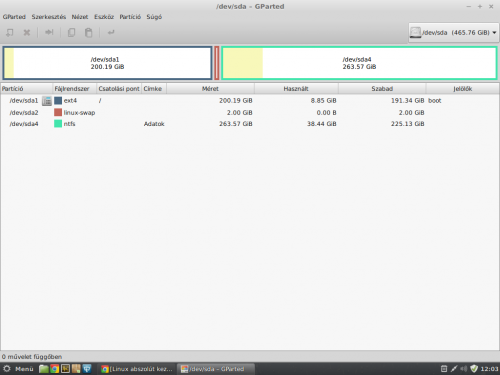Sort by the Jelölők column header
Image resolution: width=500 pixels, height=375 pixels.
coord(462,89)
